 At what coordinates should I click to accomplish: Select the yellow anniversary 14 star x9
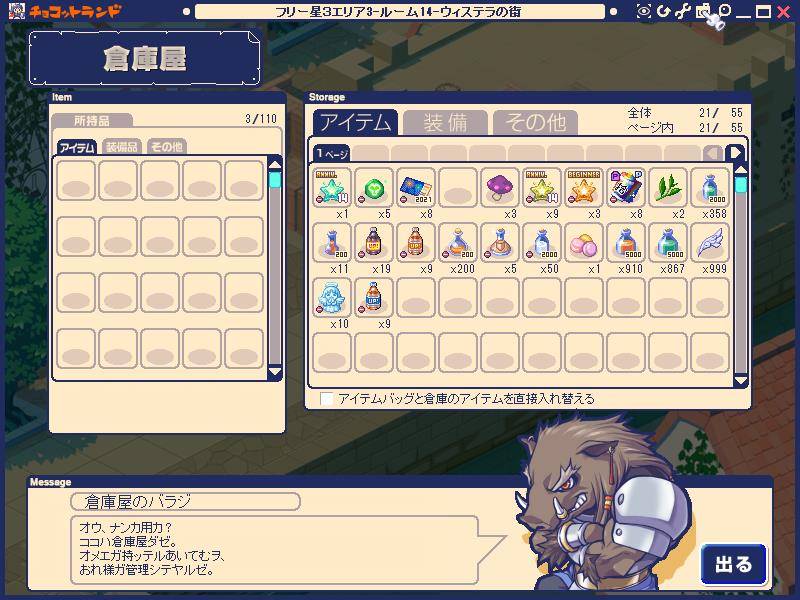(542, 187)
